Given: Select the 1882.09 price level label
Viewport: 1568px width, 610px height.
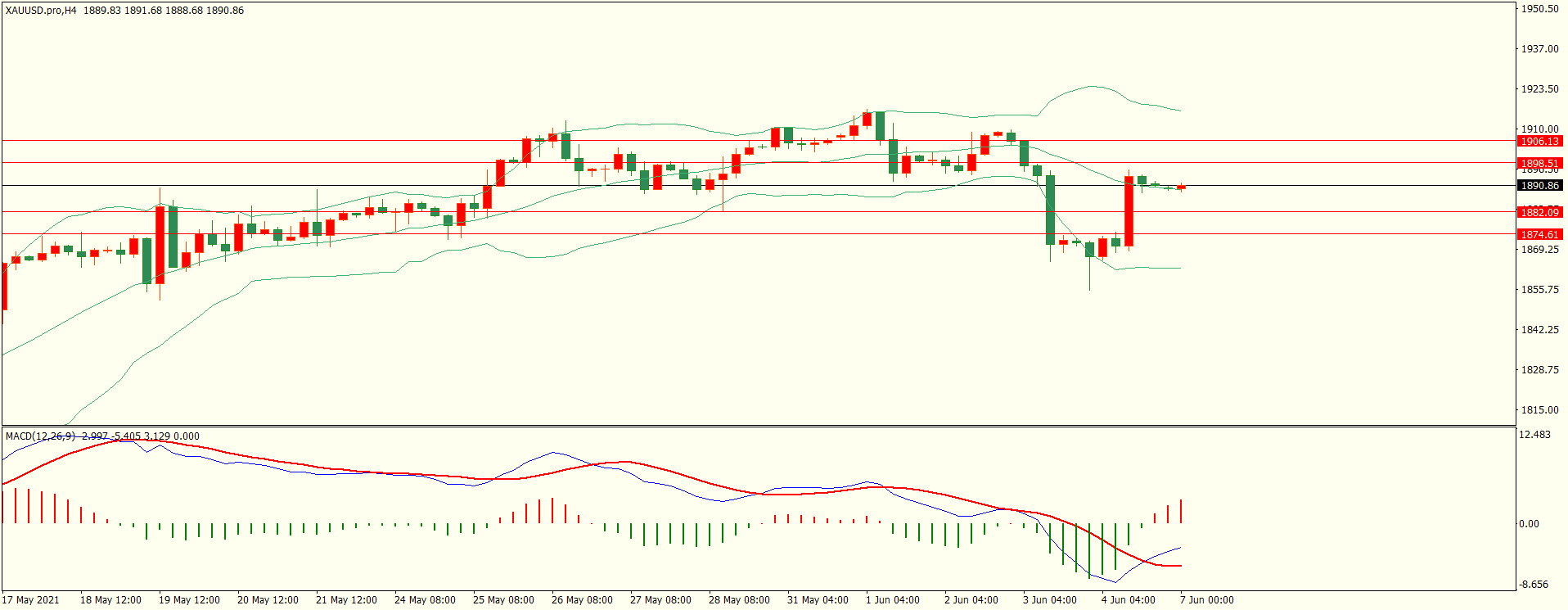Looking at the screenshot, I should pos(1539,213).
